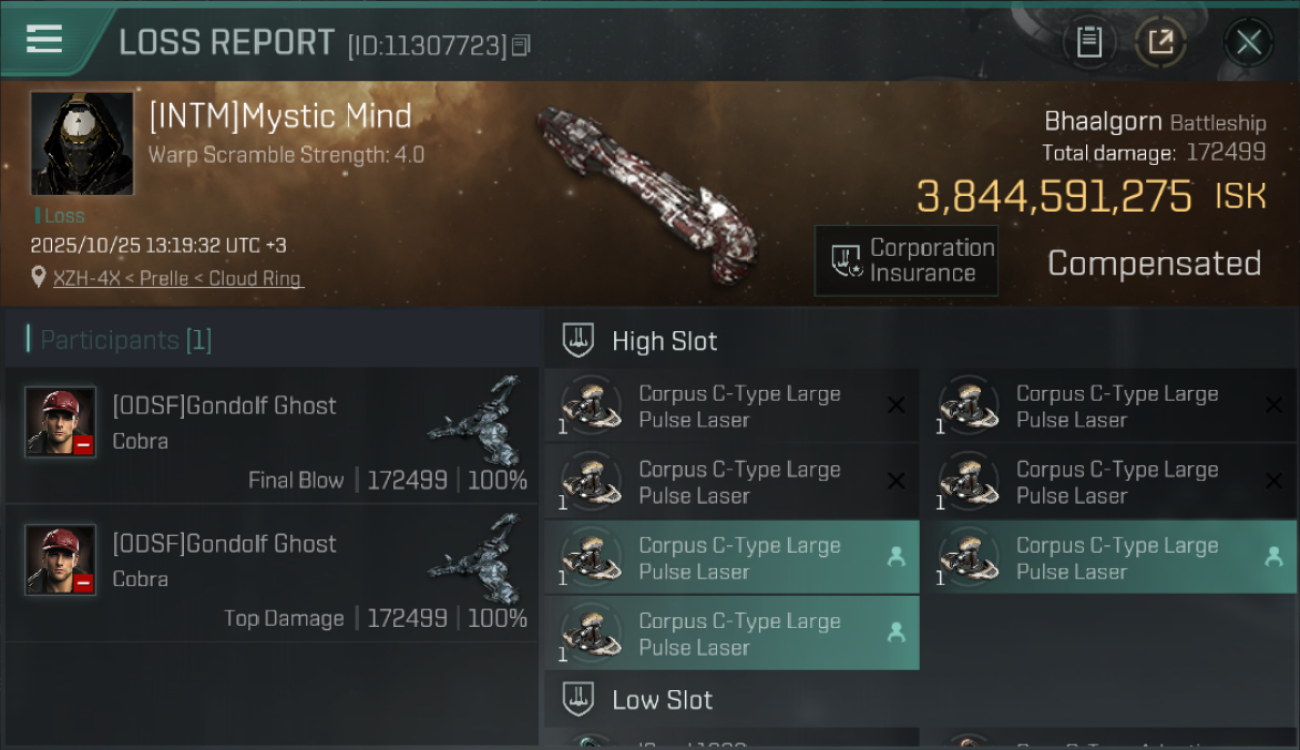Click the Corporation Insurance button
This screenshot has height=750, width=1300.
[x=906, y=261]
